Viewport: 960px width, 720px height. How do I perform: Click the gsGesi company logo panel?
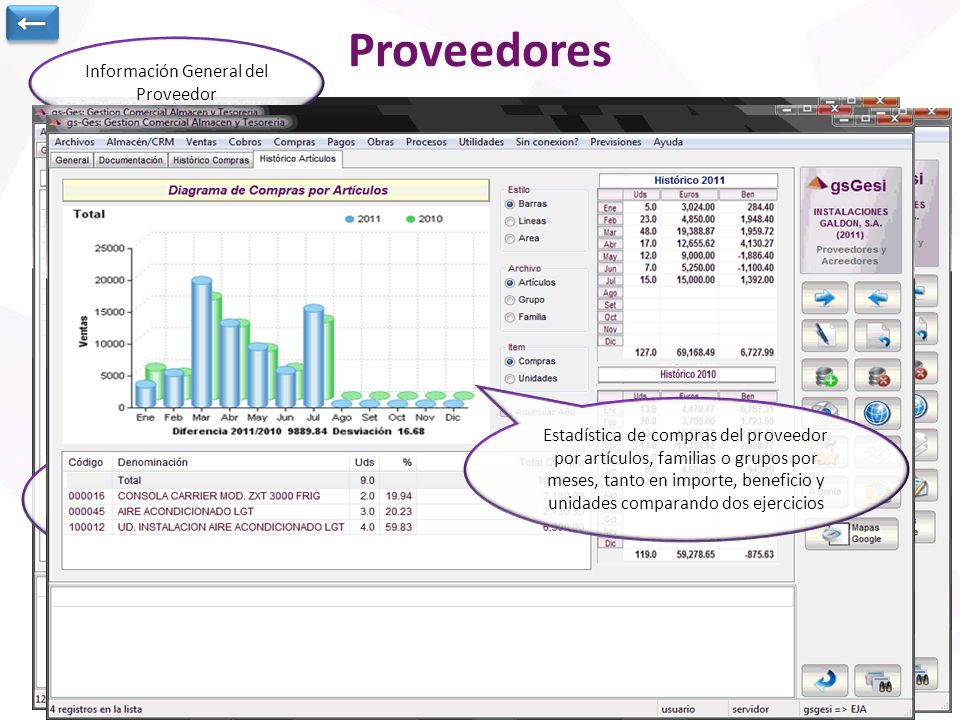click(850, 220)
